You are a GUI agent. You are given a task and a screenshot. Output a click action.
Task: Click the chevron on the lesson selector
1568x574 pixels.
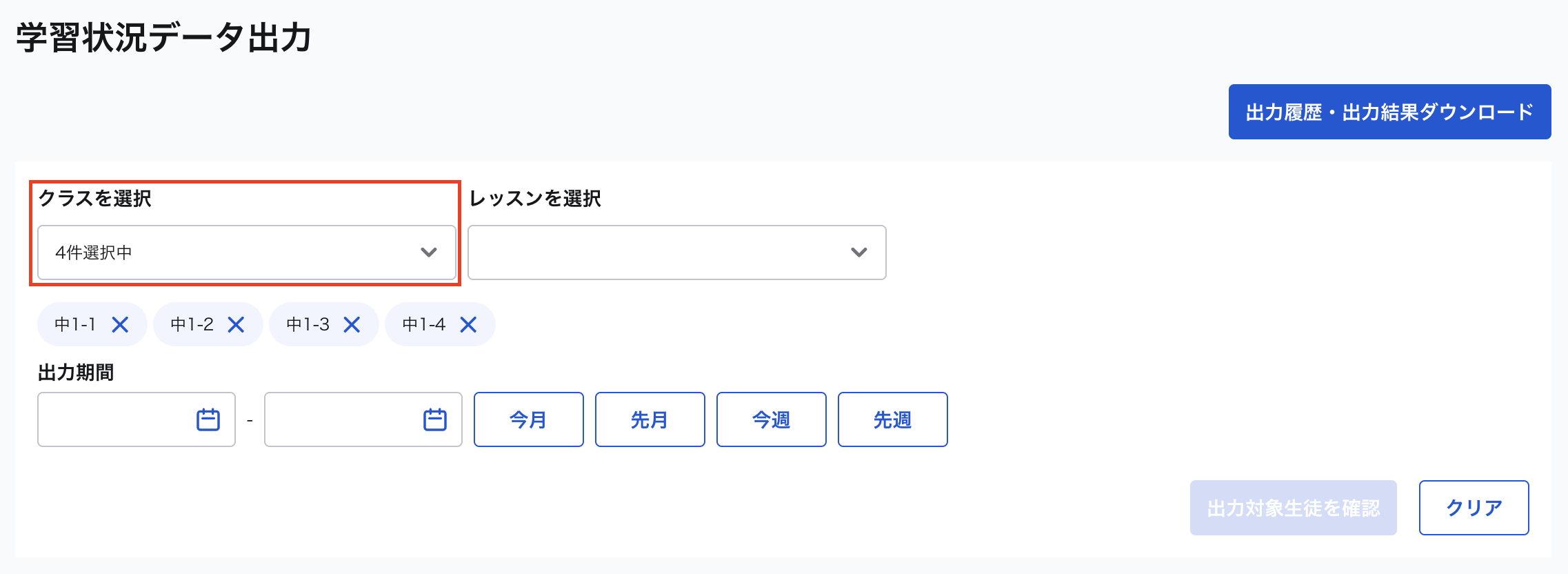(859, 253)
